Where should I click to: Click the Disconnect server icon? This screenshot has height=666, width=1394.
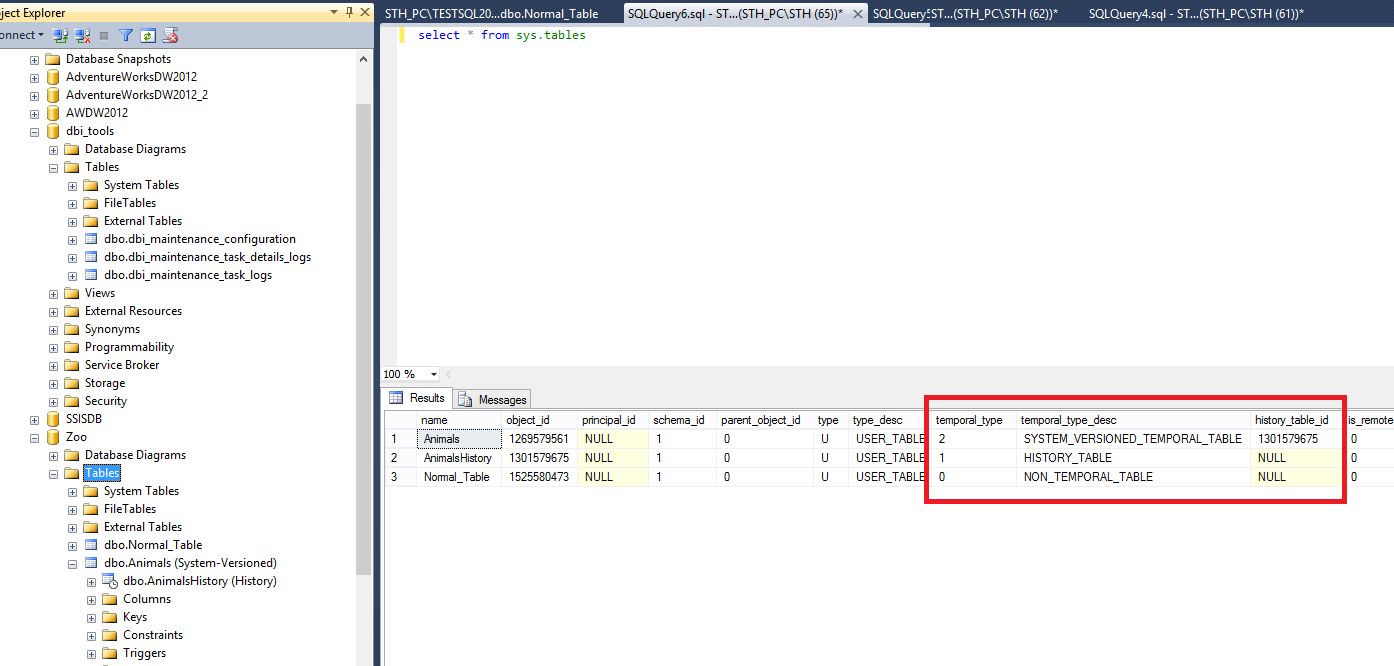(x=82, y=35)
